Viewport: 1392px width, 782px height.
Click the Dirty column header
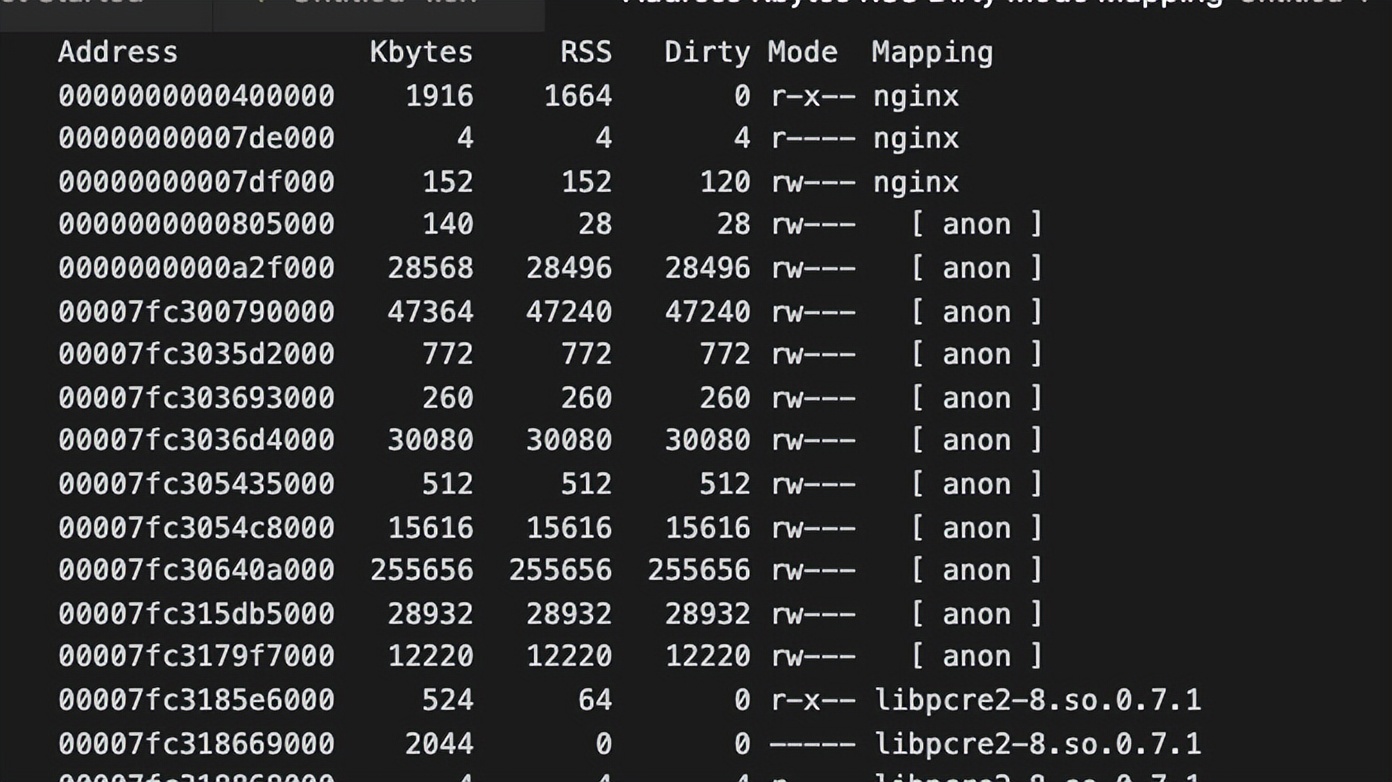tap(707, 52)
